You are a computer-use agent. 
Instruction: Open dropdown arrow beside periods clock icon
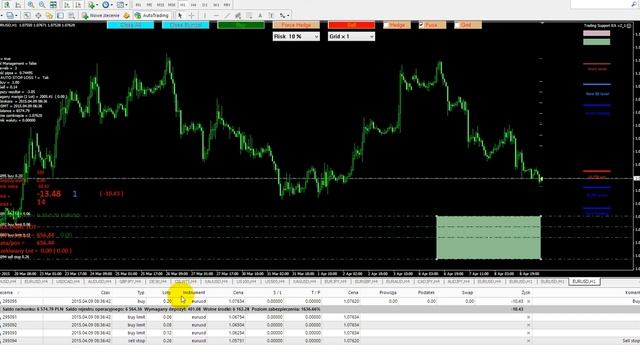tap(111, 5)
